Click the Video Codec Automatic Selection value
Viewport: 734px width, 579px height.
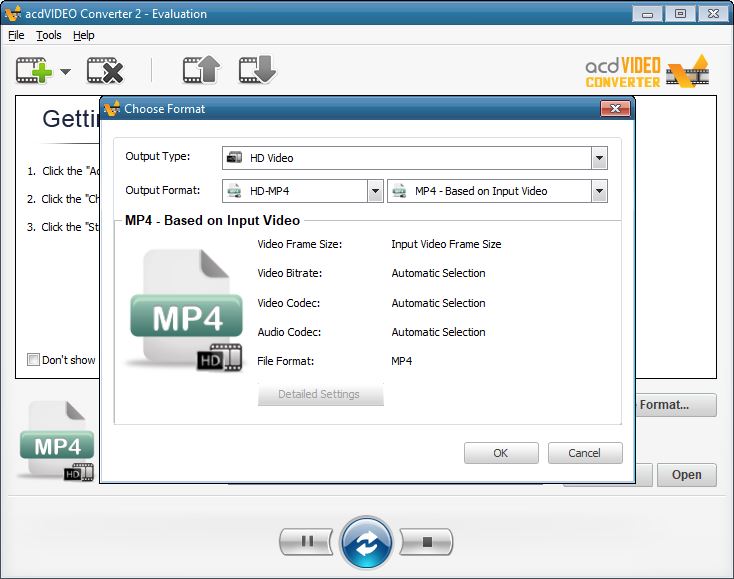(x=438, y=303)
